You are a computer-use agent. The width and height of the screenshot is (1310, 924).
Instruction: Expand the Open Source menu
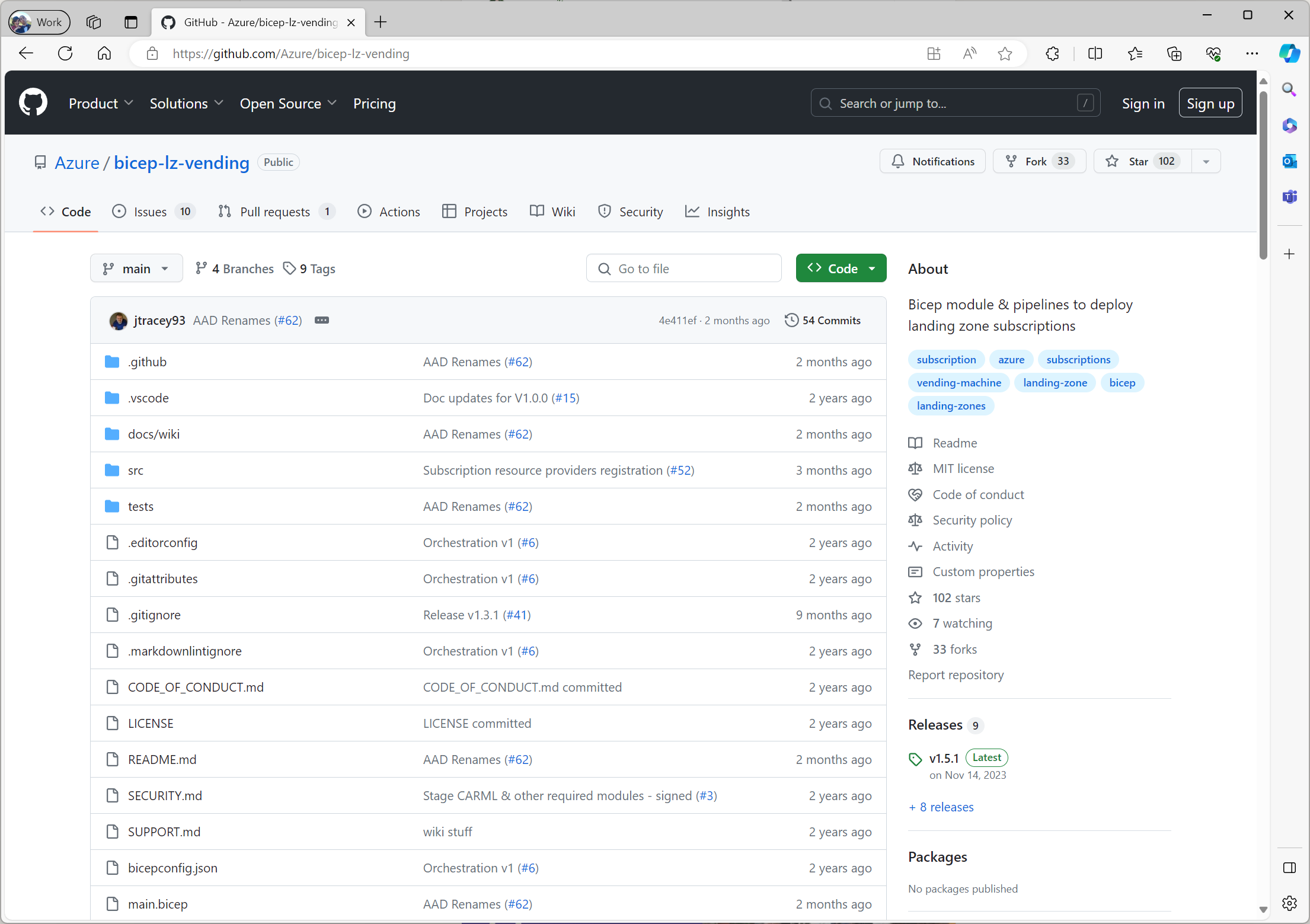(288, 103)
